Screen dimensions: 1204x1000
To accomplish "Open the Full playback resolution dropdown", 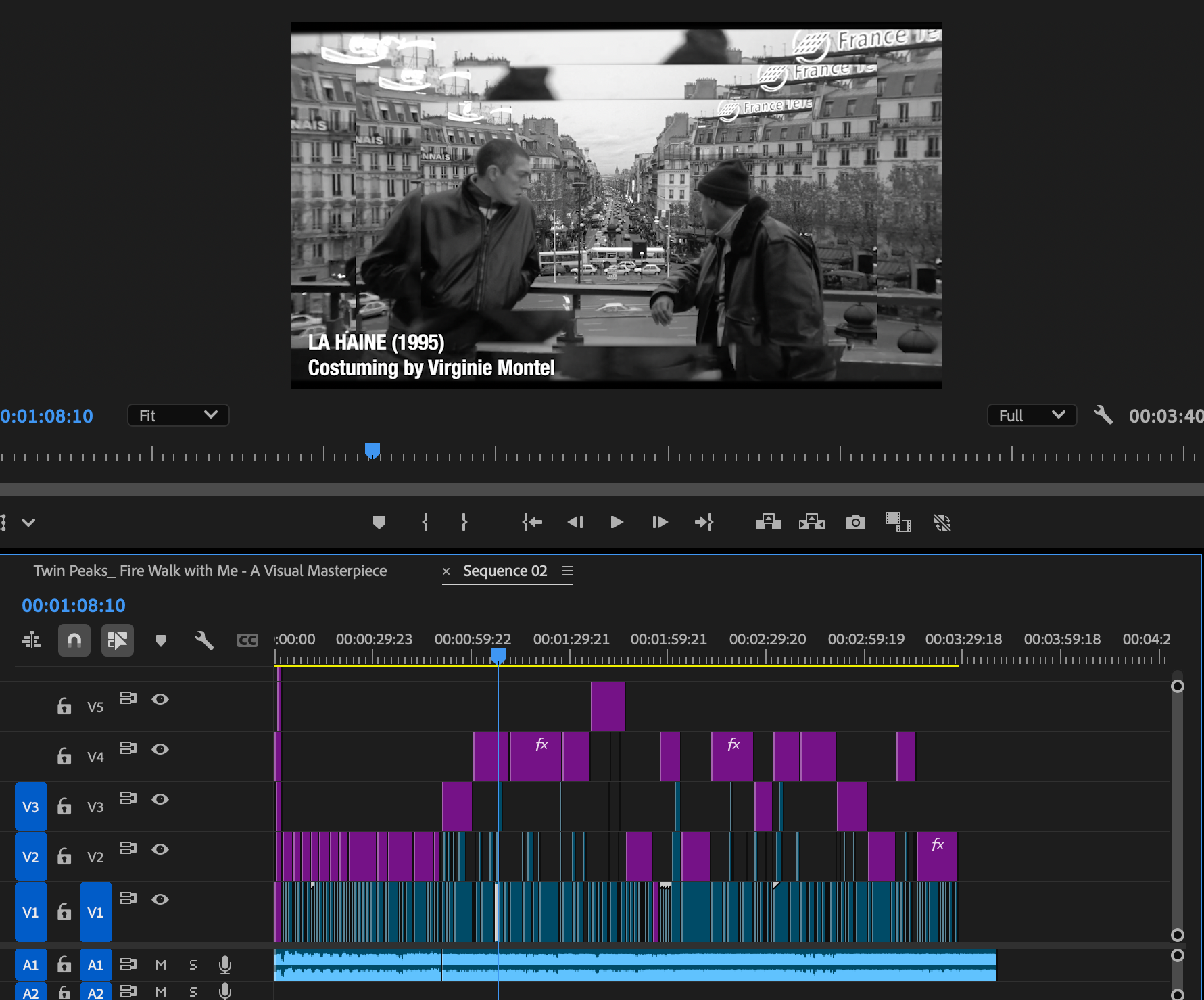I will 1032,415.
